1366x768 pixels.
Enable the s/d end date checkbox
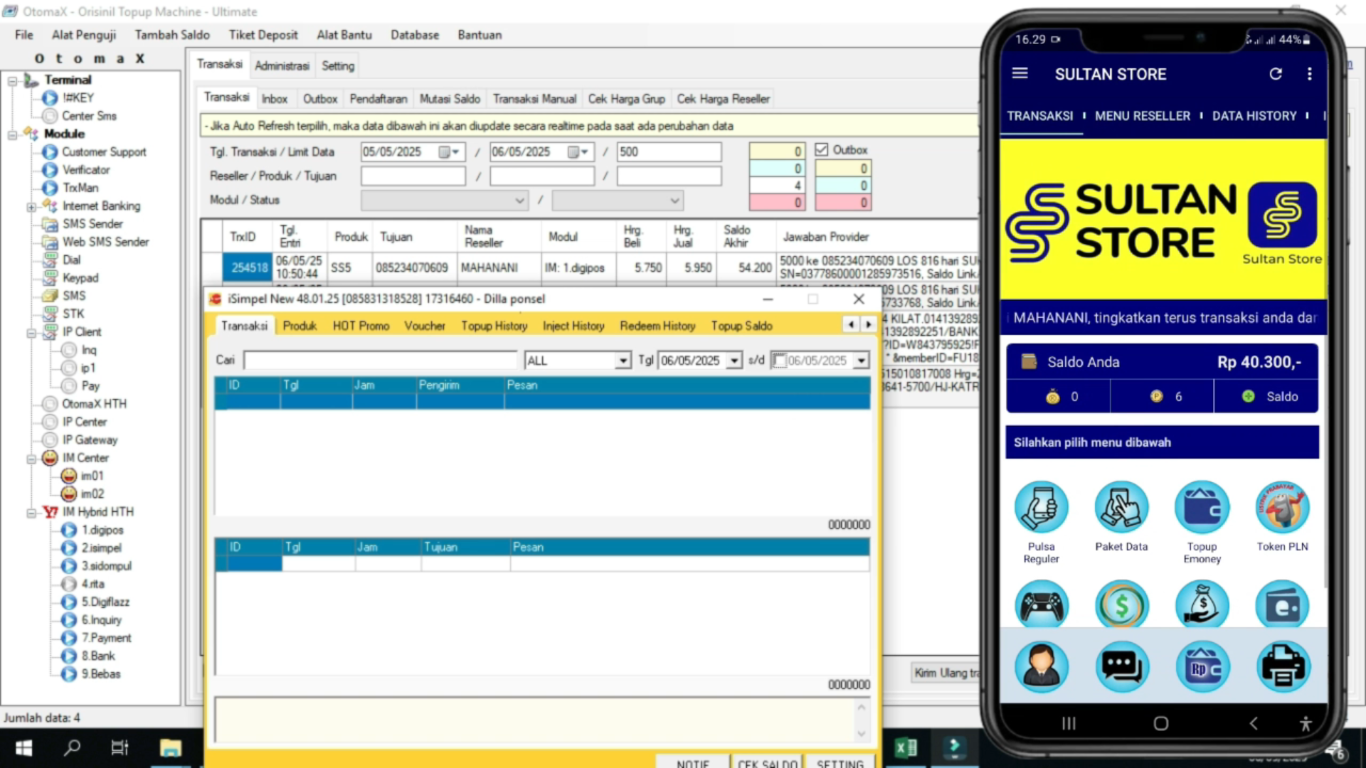pos(779,361)
